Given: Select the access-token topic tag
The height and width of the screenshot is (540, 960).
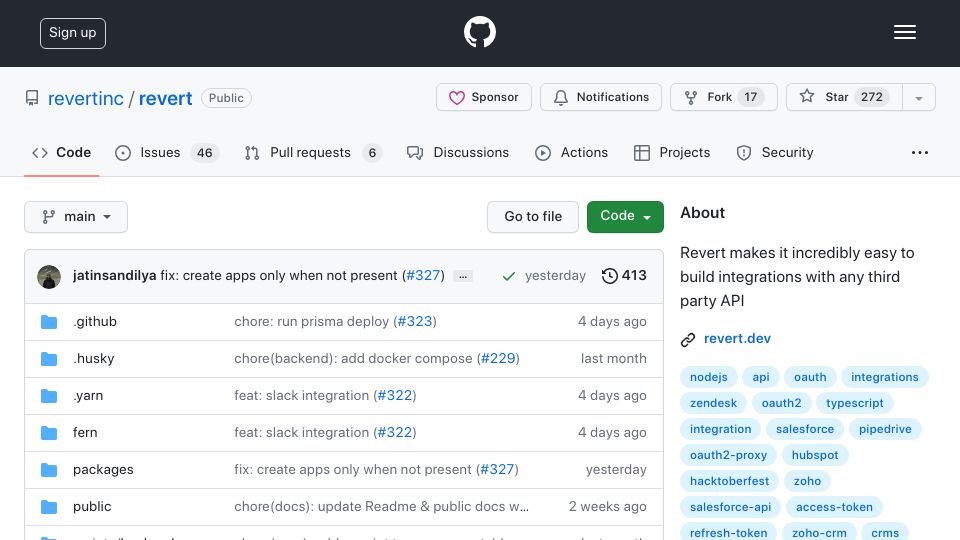Looking at the screenshot, I should pyautogui.click(x=834, y=507).
